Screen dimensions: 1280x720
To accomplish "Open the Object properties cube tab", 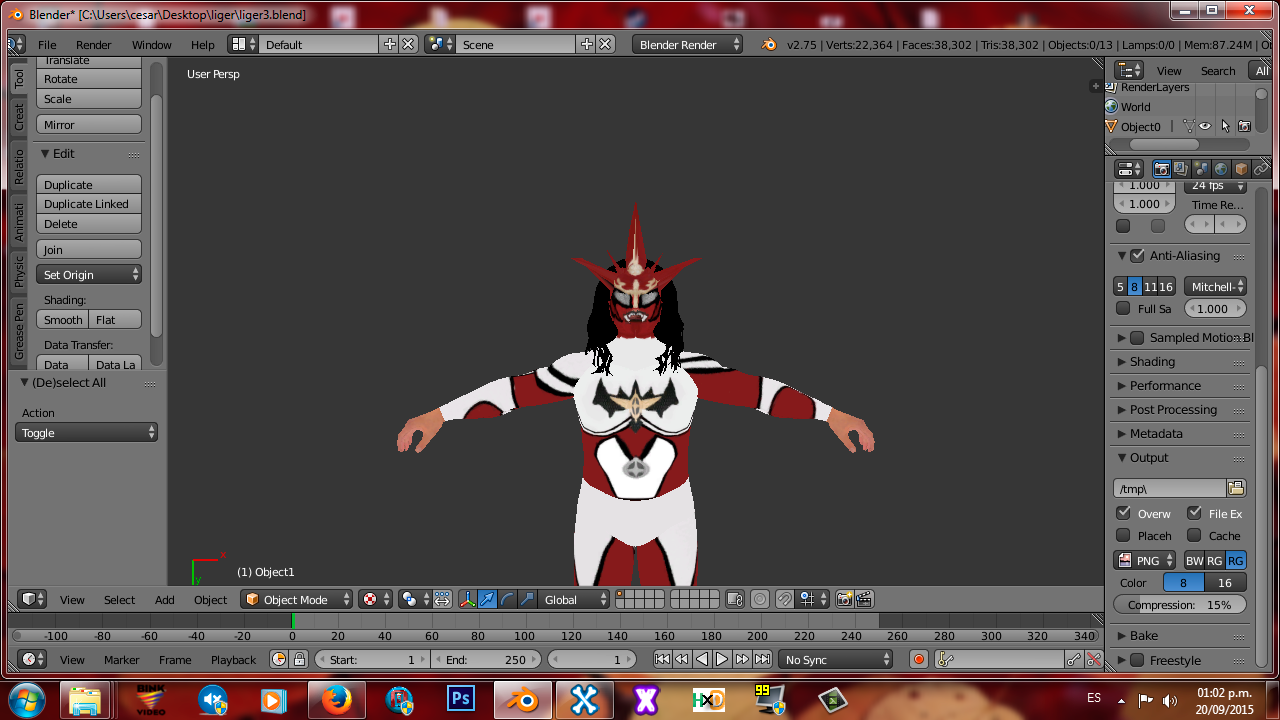I will 1241,169.
